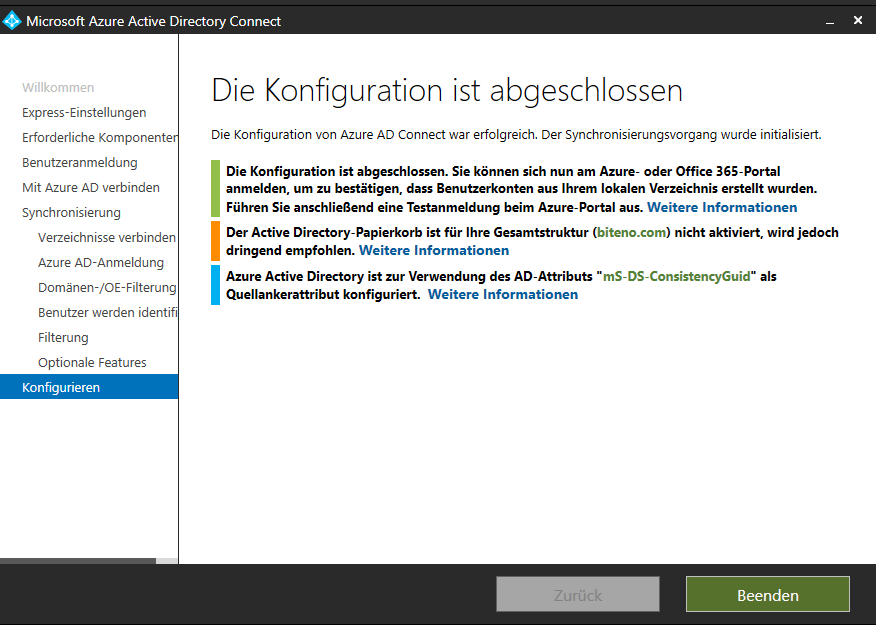The width and height of the screenshot is (876, 625).
Task: Click the heading Die Konfiguration ist abgeschlossen
Action: point(447,90)
